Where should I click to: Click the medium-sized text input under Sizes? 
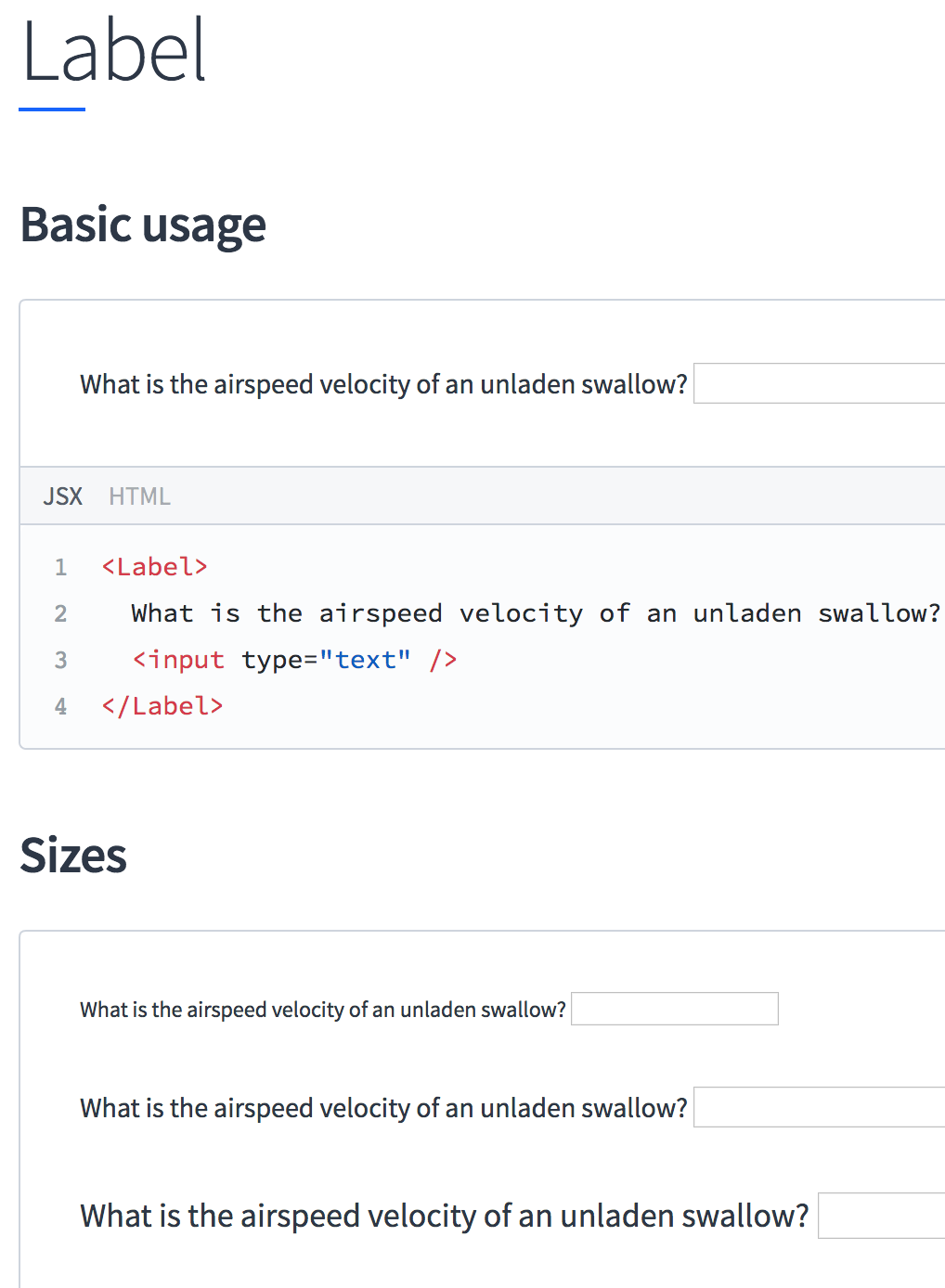coord(819,1107)
